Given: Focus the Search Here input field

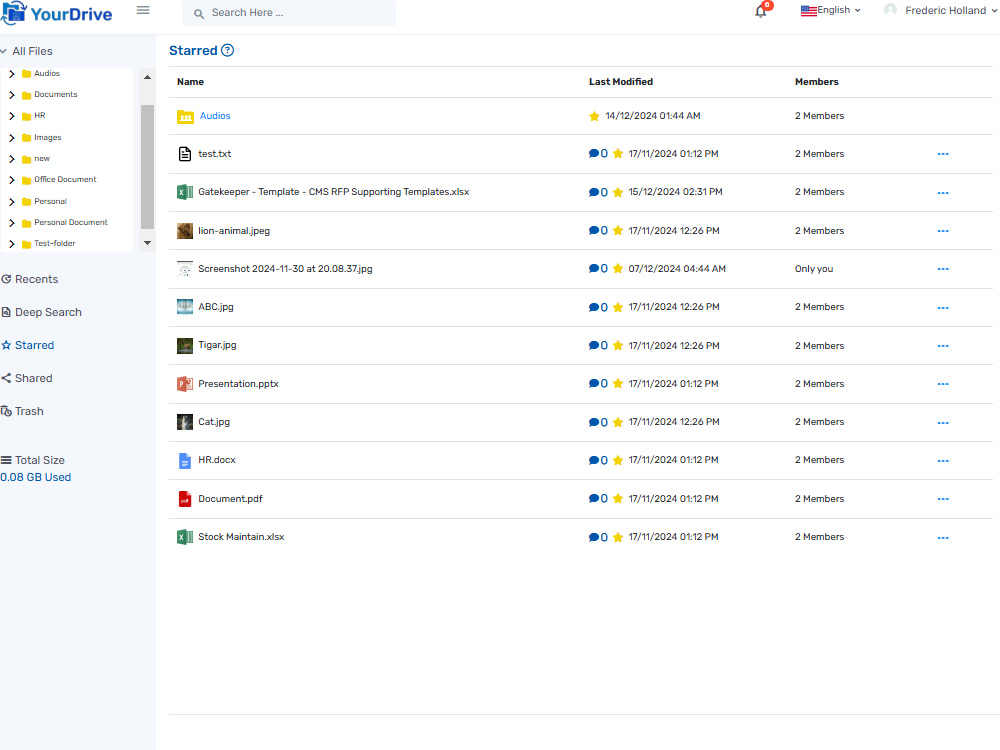Looking at the screenshot, I should click(289, 13).
